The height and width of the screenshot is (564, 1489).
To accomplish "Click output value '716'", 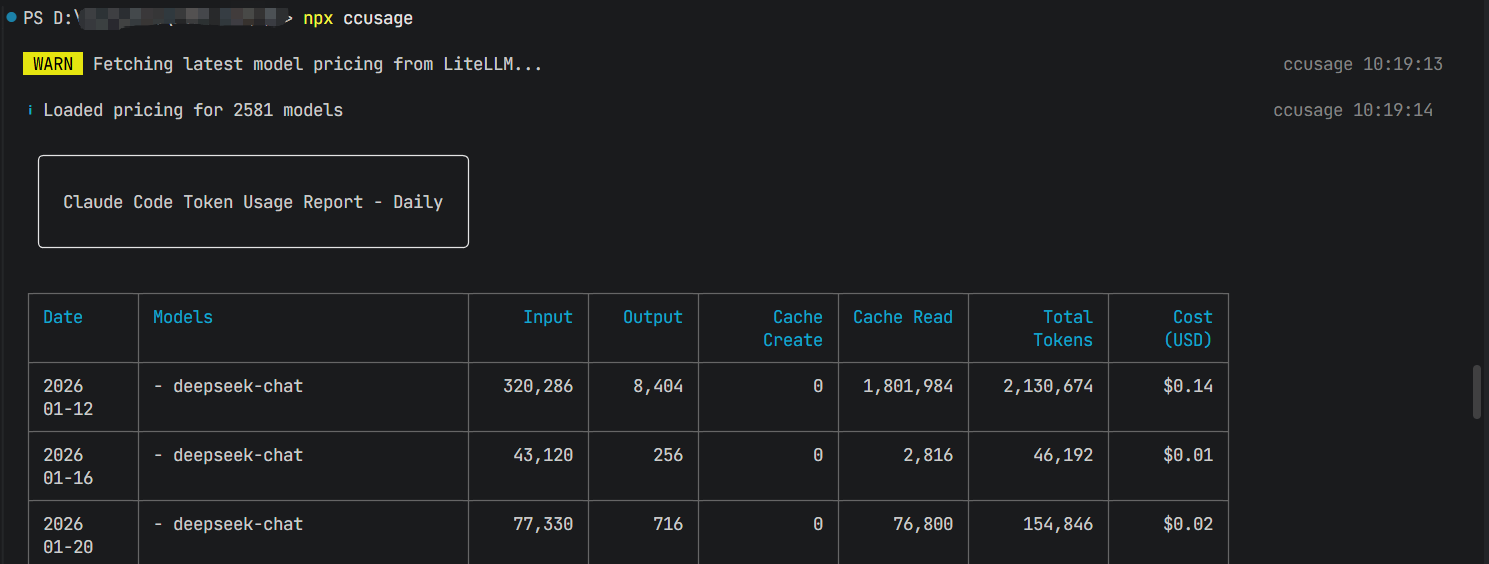I will click(668, 524).
